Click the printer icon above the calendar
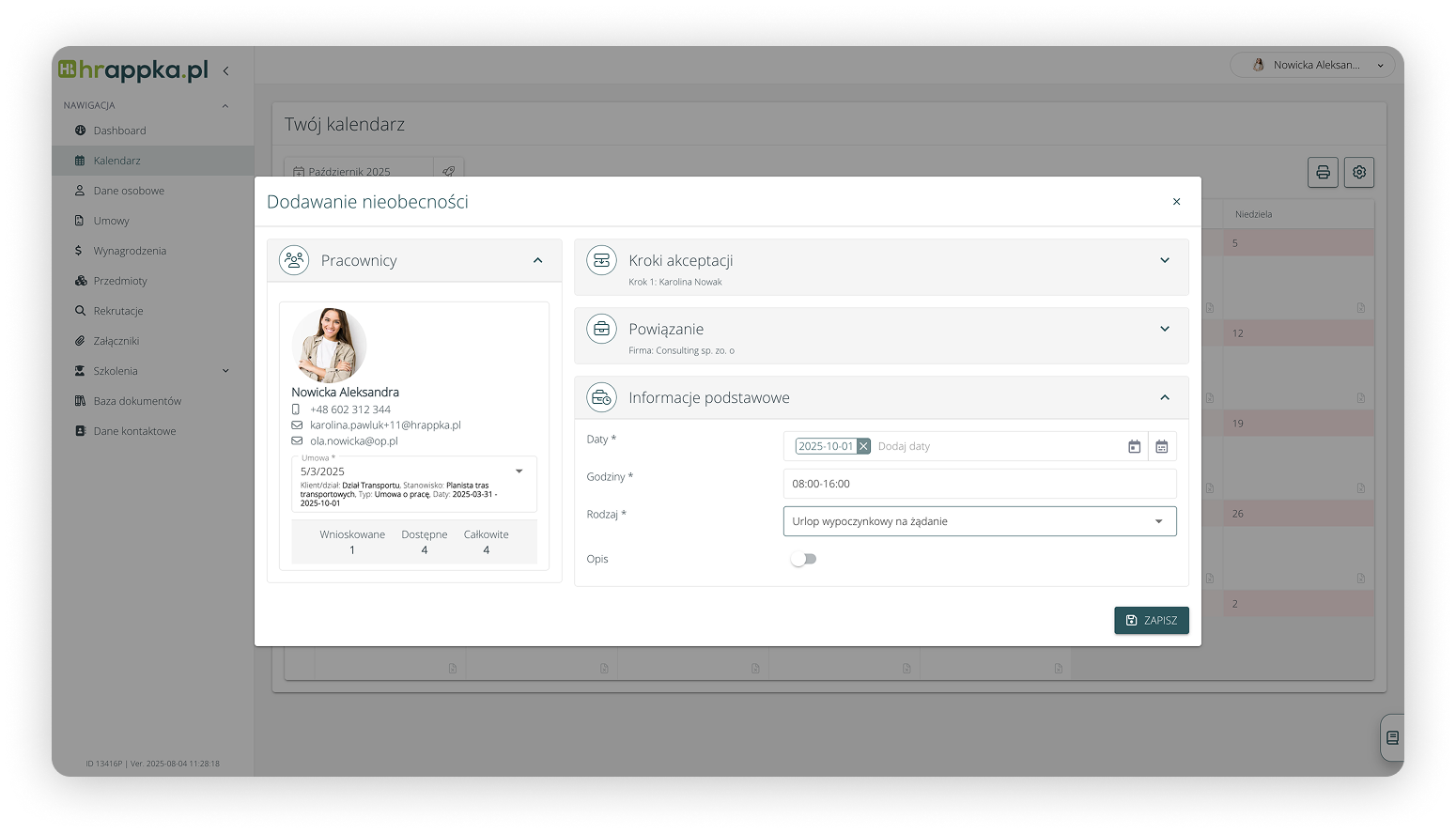This screenshot has width=1456, height=834. pyautogui.click(x=1323, y=172)
